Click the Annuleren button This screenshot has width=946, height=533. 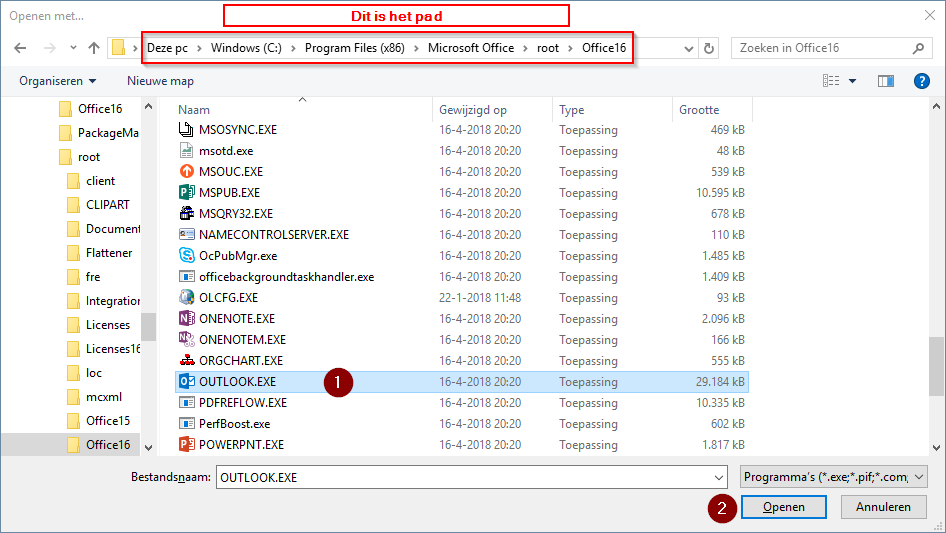pyautogui.click(x=883, y=507)
